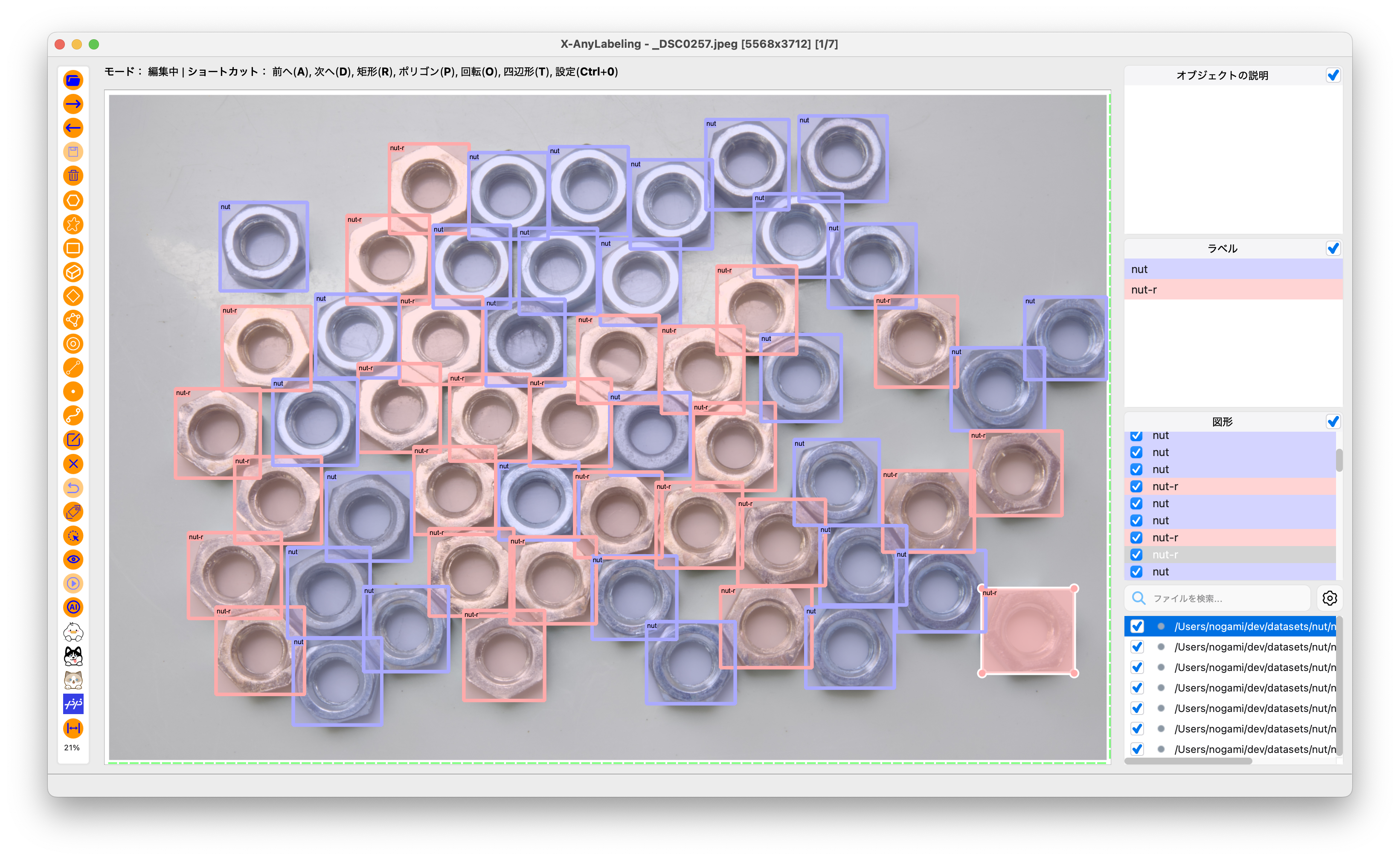Click bottom-left handle of selected nut-r box
The width and height of the screenshot is (1400, 860).
pos(982,674)
